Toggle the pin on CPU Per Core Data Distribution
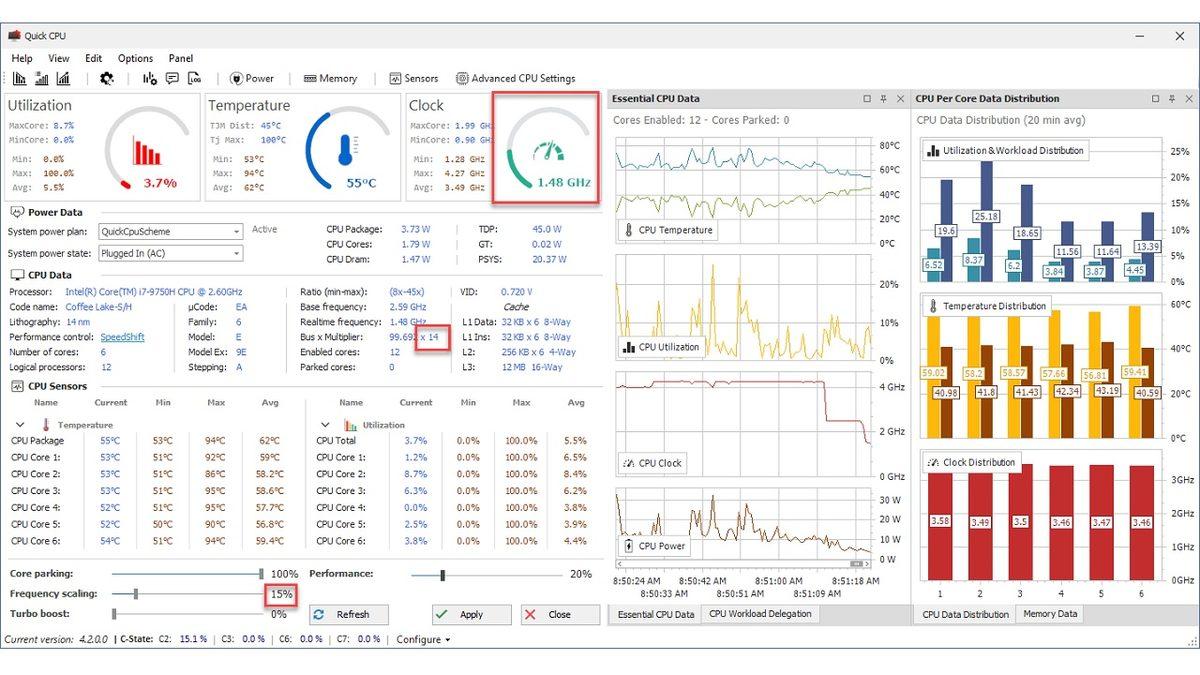1200x675 pixels. (1170, 99)
